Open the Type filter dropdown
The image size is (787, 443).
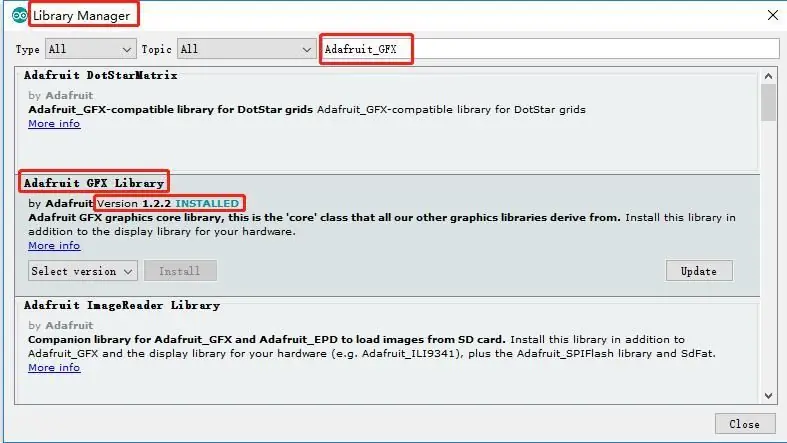pos(91,49)
